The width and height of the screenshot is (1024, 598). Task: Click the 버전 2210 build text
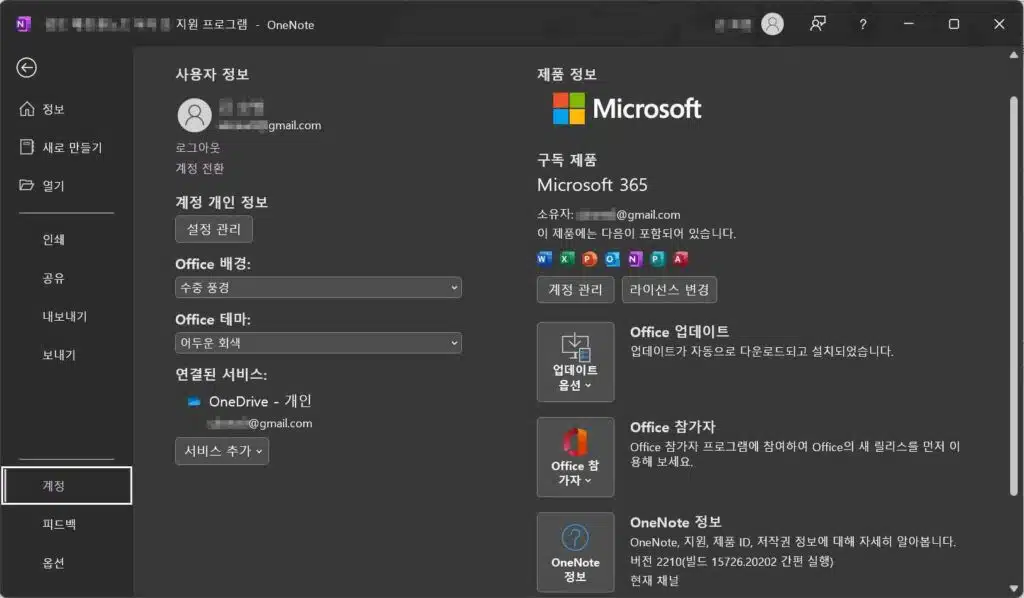731,561
